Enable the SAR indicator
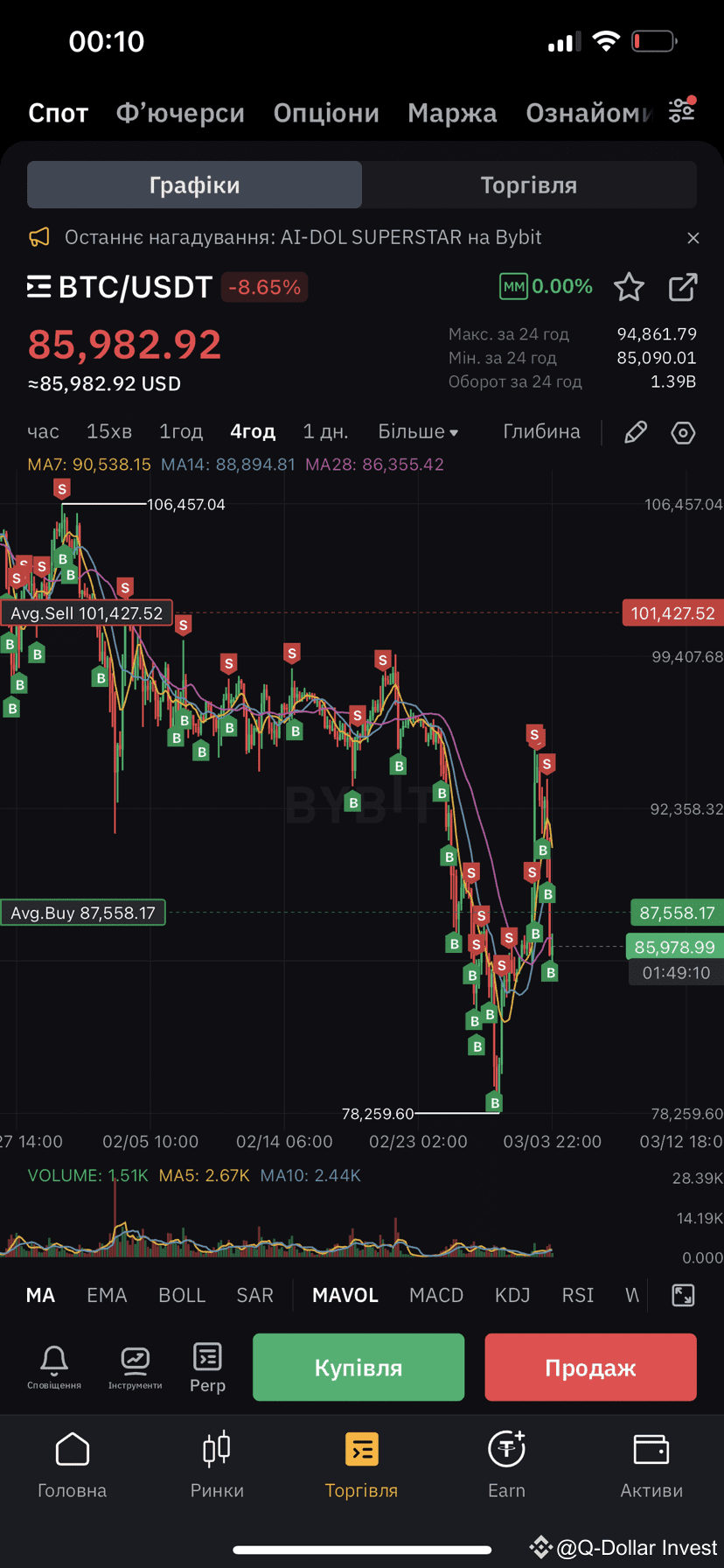This screenshot has height=1568, width=724. [254, 1295]
